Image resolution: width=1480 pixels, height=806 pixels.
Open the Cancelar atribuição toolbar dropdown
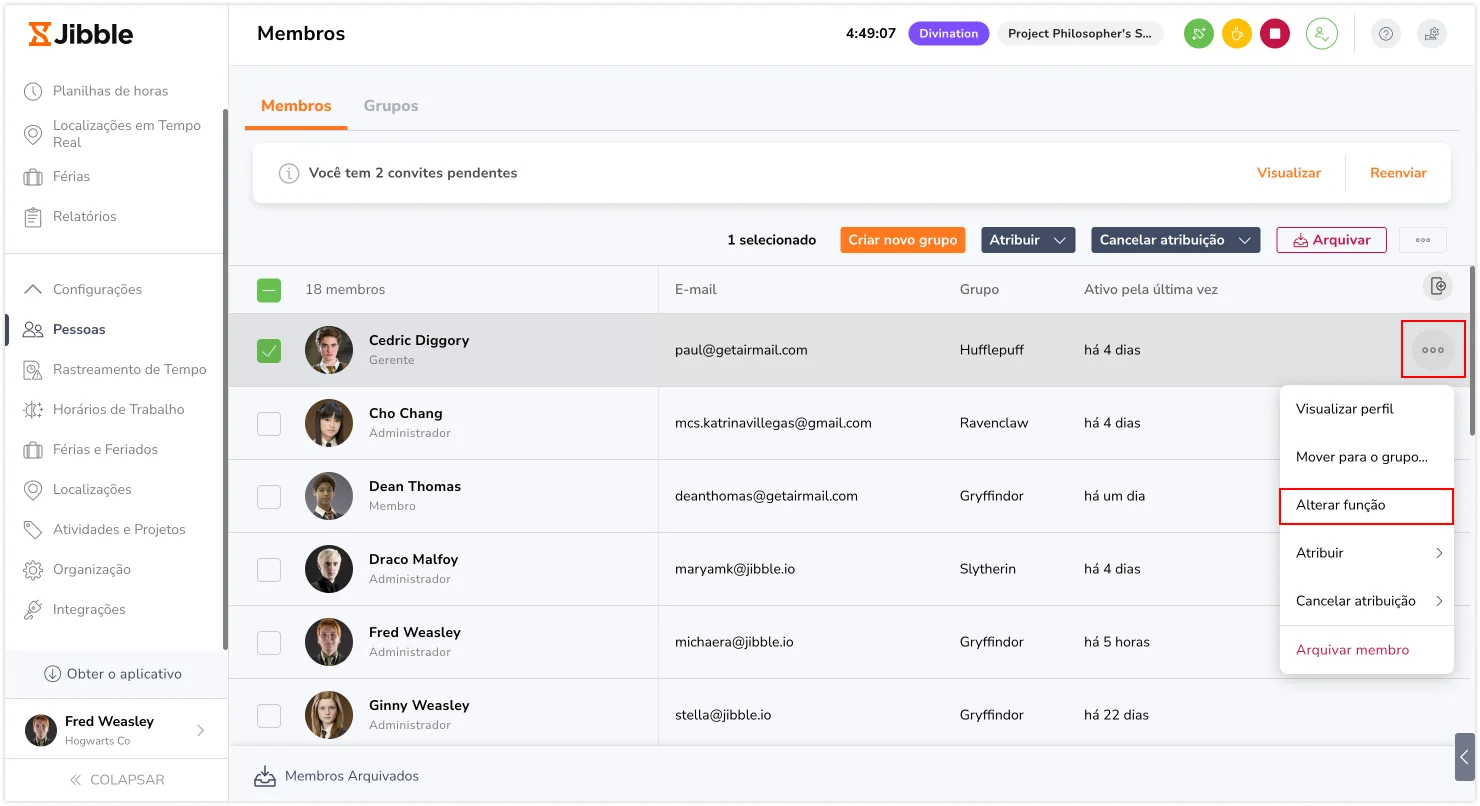(x=1175, y=240)
